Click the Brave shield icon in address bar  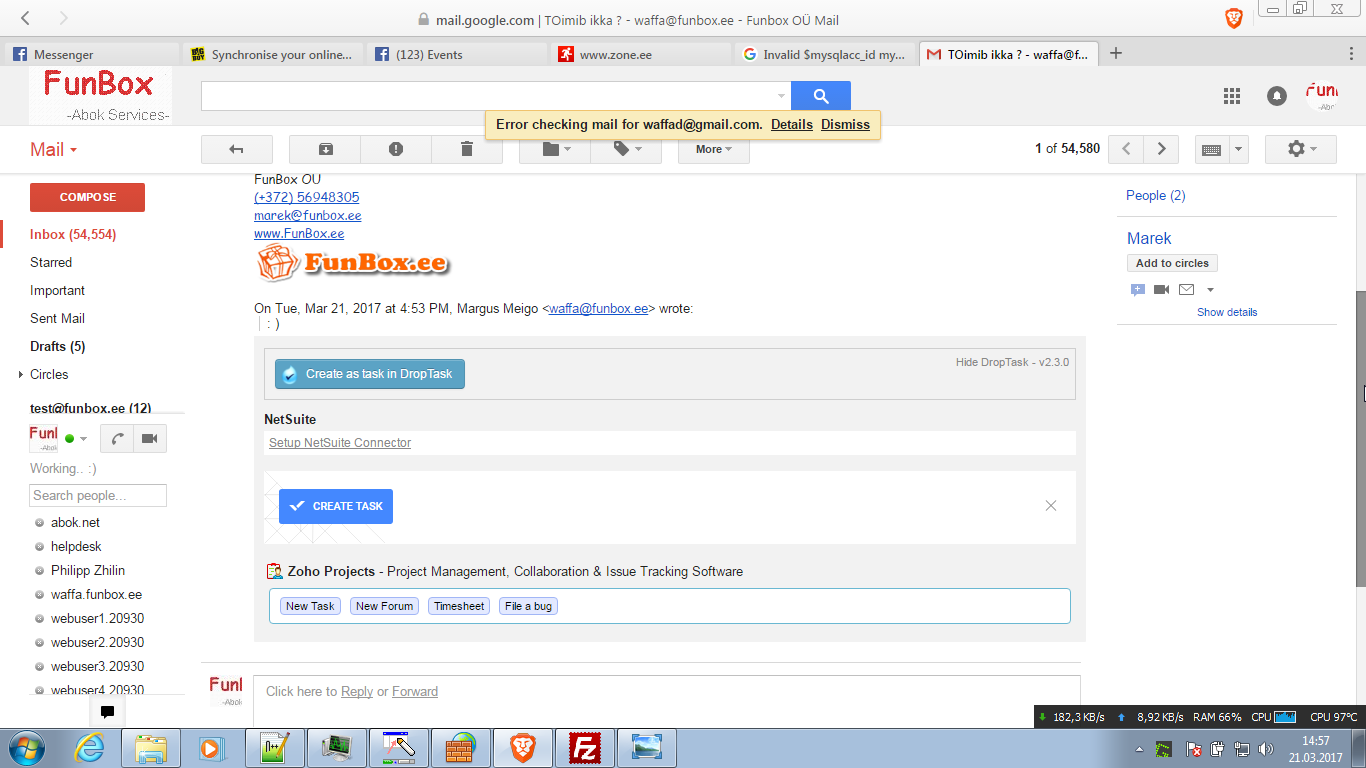coord(1234,19)
